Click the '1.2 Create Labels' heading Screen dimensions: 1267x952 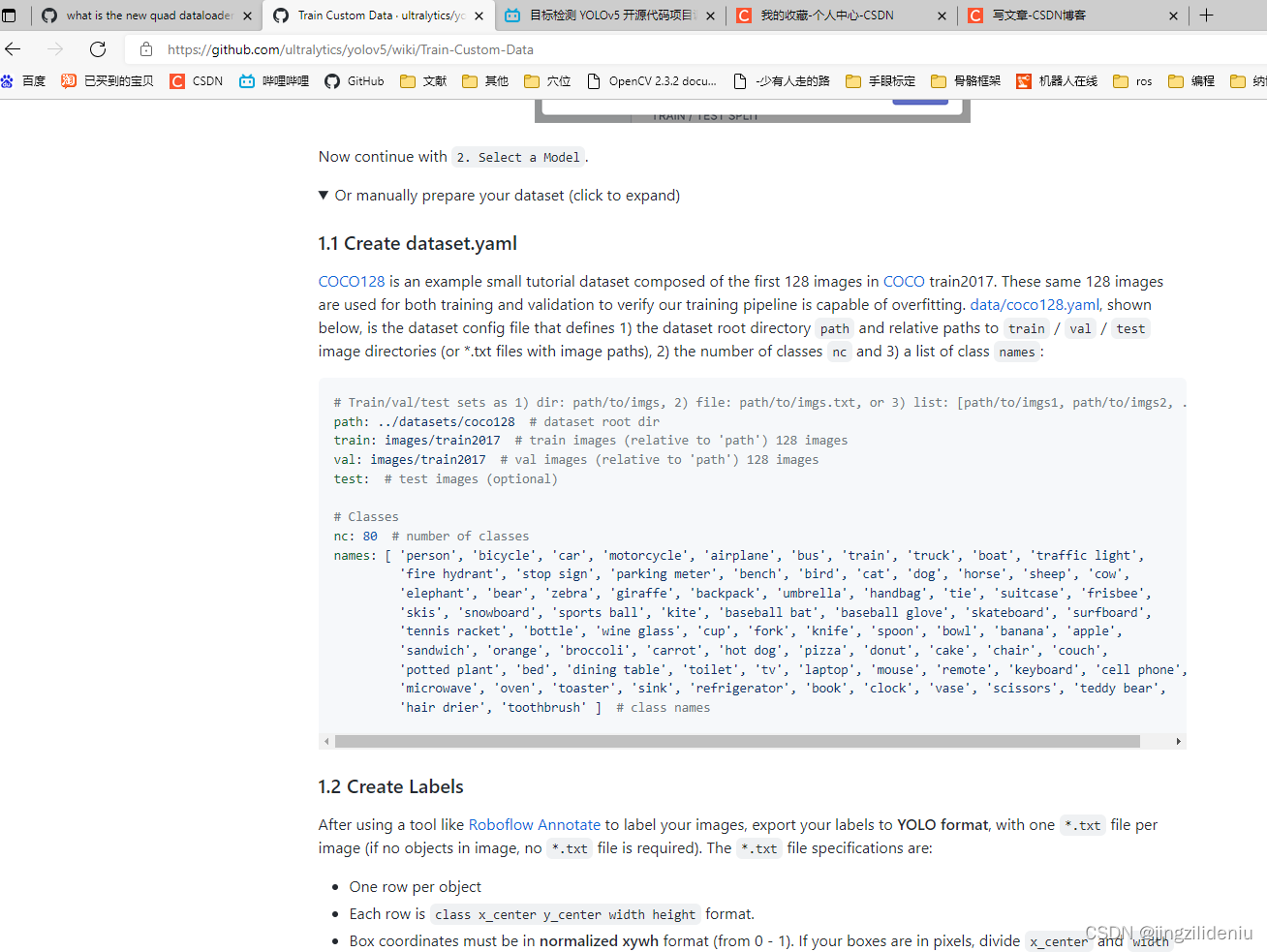[391, 787]
